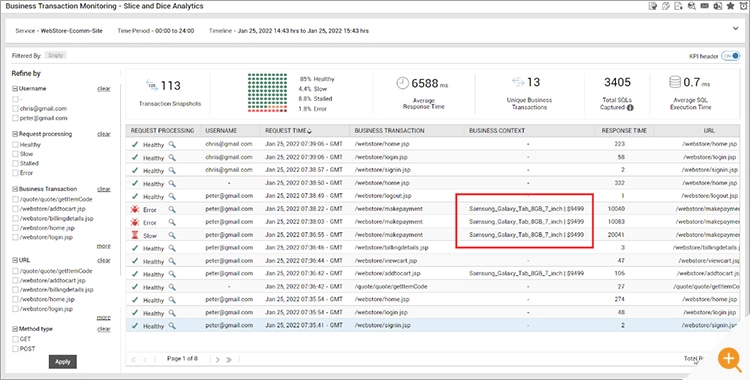Show more Business Transaction filter options
750x380 pixels.
(103, 246)
